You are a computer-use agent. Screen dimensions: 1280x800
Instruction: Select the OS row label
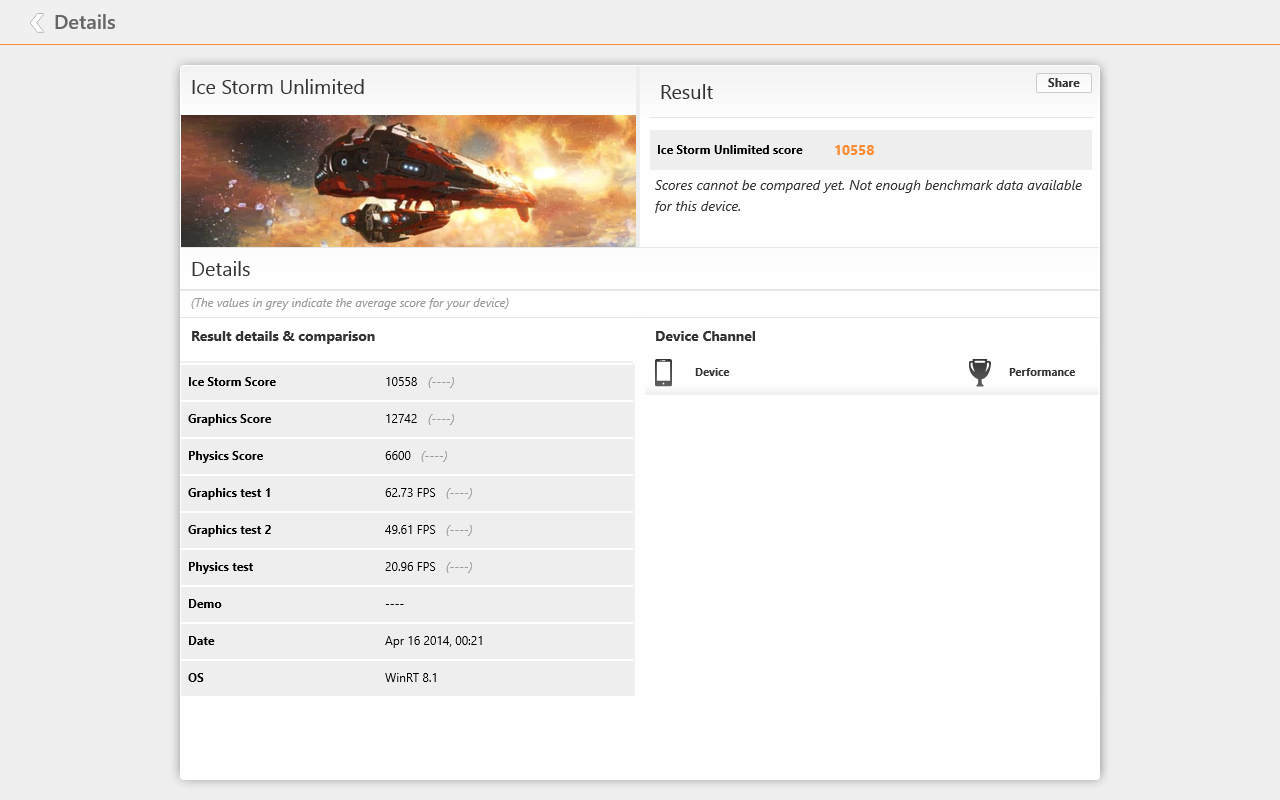[196, 678]
